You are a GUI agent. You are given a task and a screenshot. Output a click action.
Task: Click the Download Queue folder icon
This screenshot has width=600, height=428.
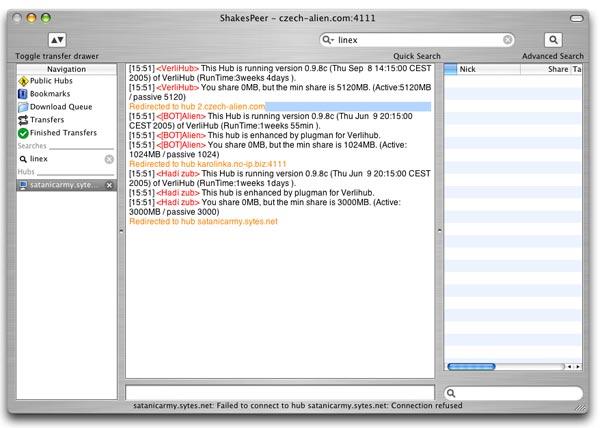23,107
